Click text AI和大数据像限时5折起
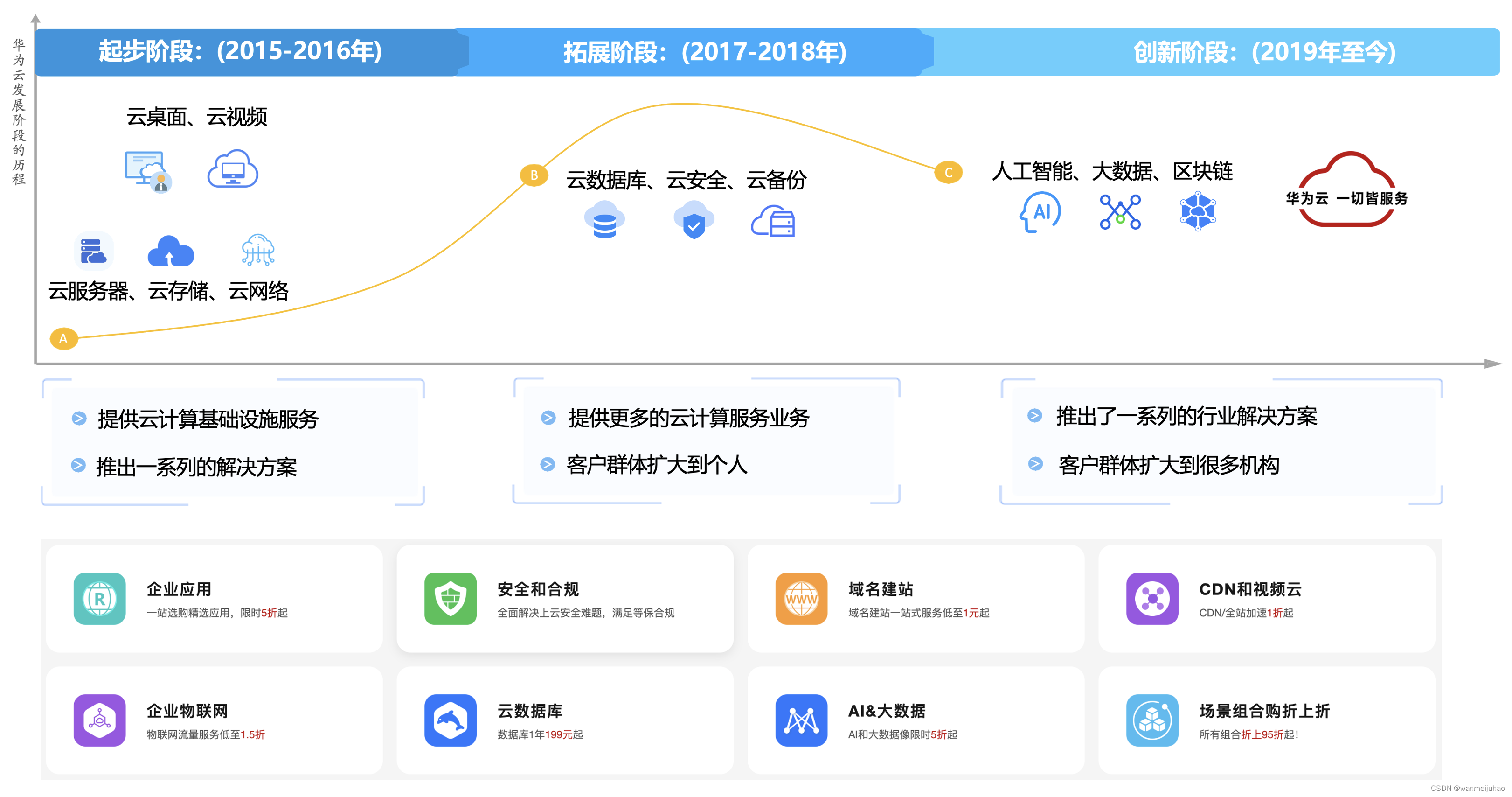Viewport: 1512px width, 797px height. point(903,735)
